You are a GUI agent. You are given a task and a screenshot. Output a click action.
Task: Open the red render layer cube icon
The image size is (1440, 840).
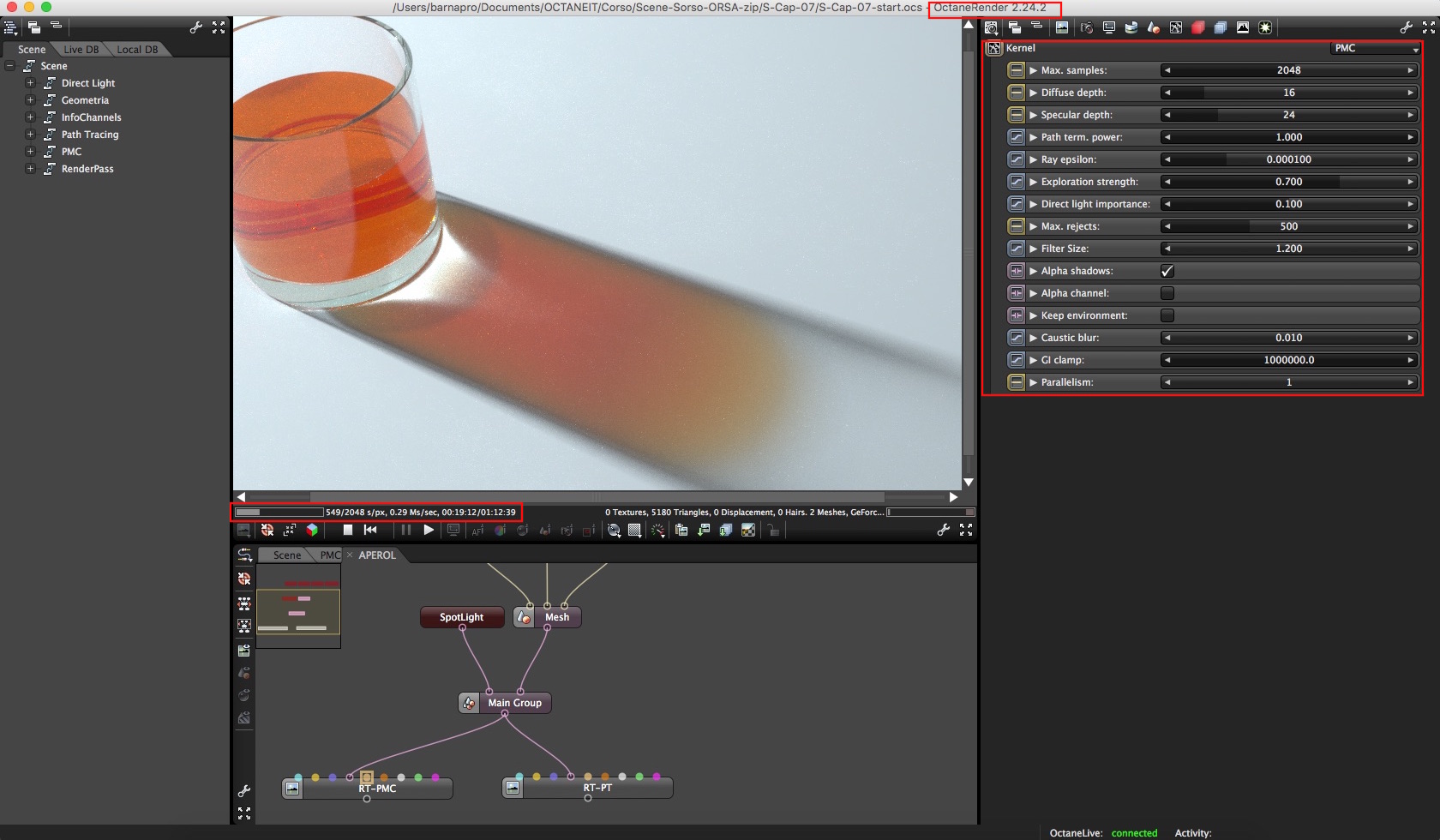[1197, 27]
